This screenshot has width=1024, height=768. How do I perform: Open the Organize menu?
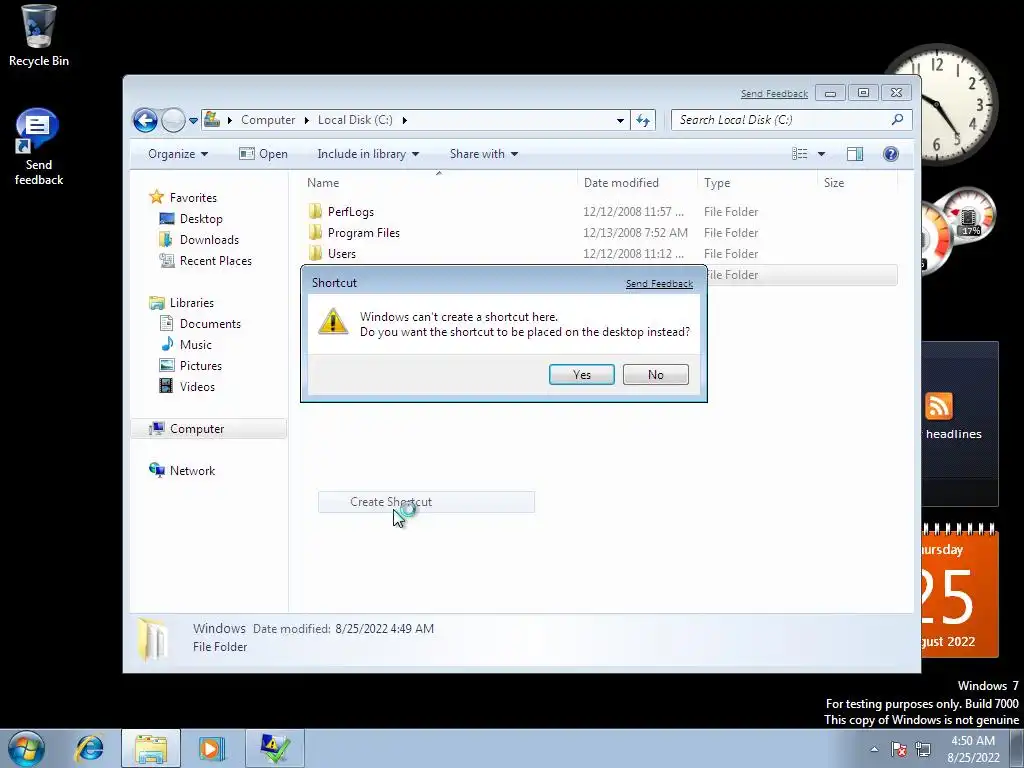pyautogui.click(x=178, y=154)
